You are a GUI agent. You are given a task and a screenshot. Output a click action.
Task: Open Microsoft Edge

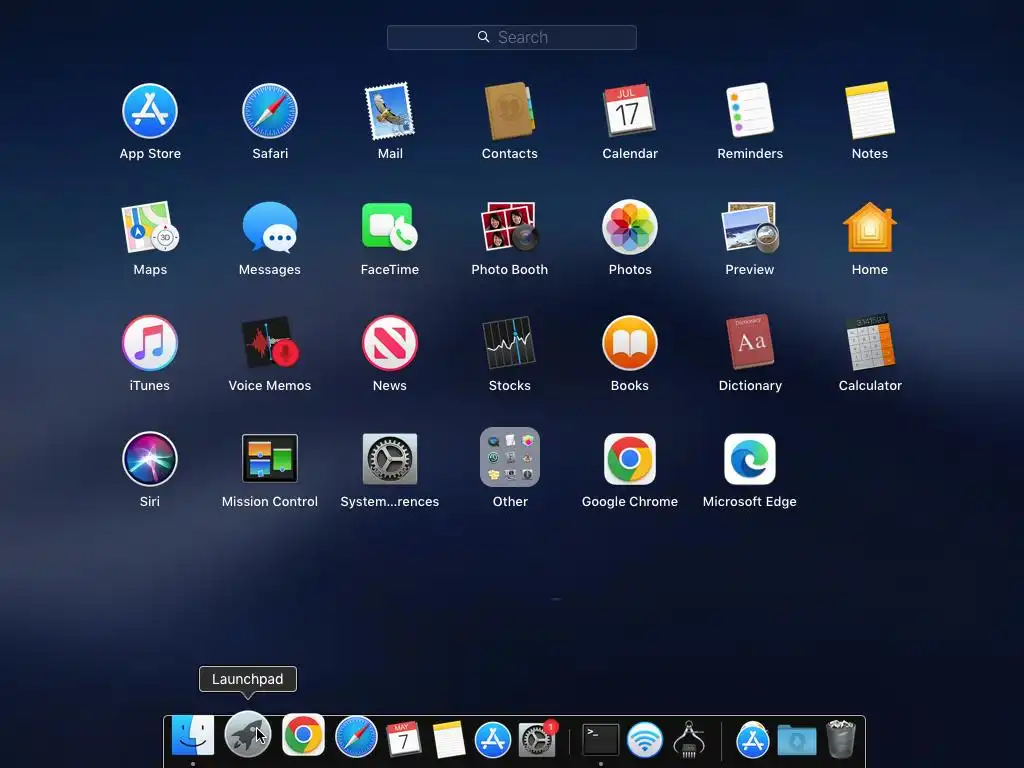pyautogui.click(x=750, y=458)
